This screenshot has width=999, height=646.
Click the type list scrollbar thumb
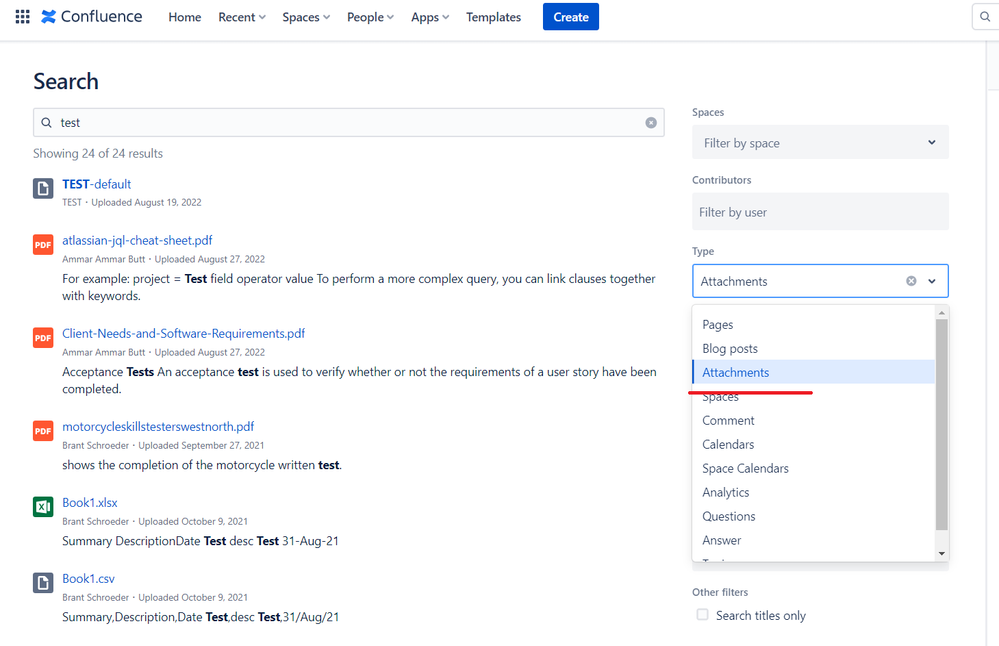coord(942,424)
